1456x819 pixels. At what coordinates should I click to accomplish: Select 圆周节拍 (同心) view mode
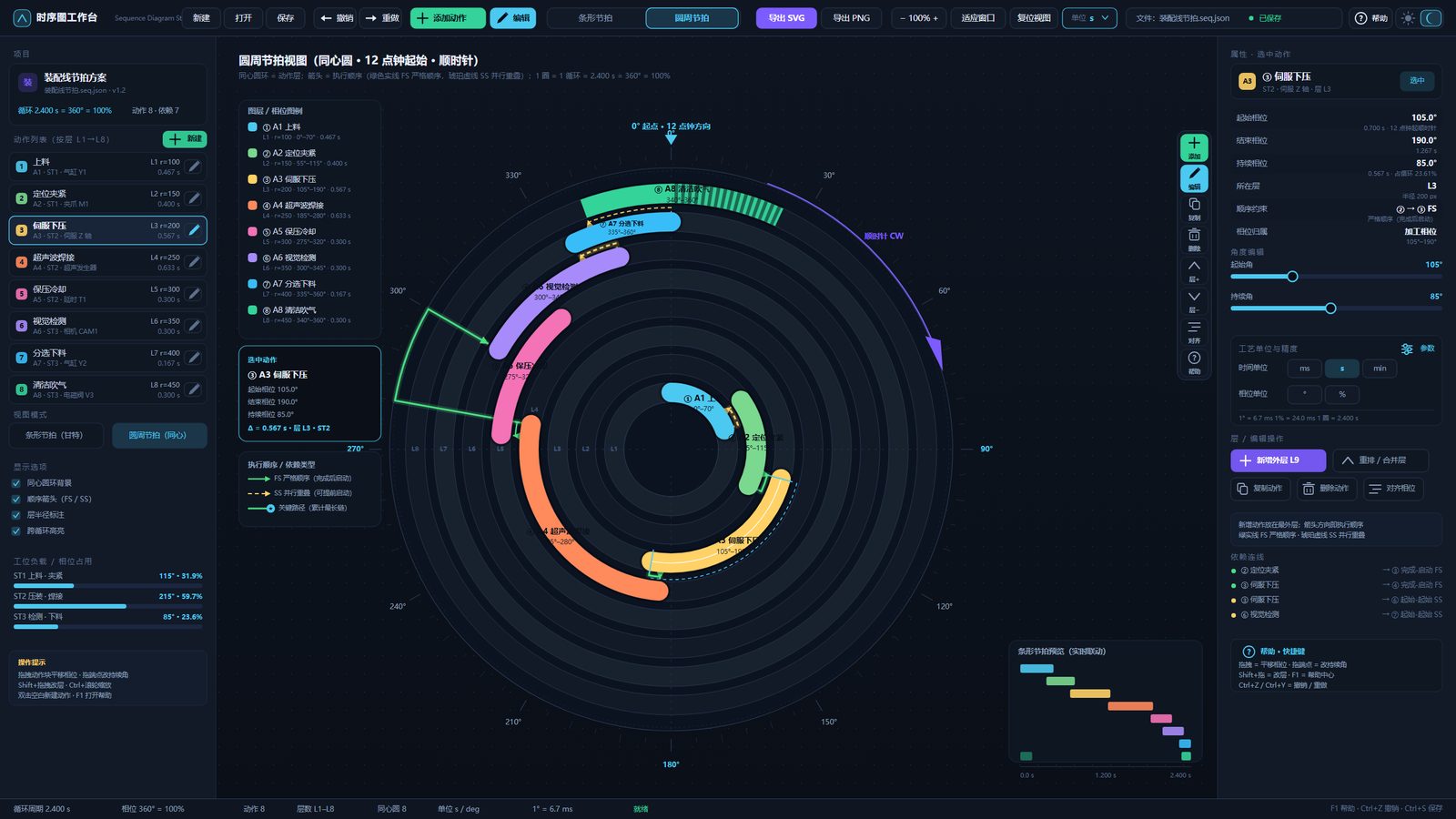tap(159, 436)
